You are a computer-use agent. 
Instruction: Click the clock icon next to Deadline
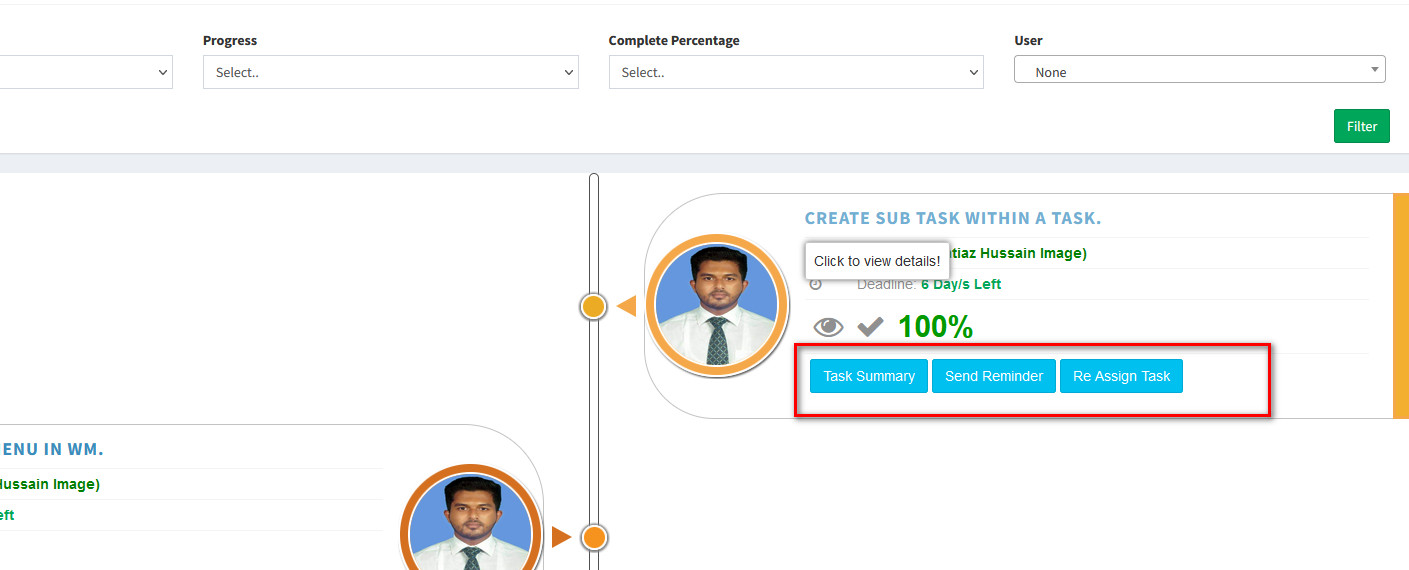pyautogui.click(x=815, y=285)
